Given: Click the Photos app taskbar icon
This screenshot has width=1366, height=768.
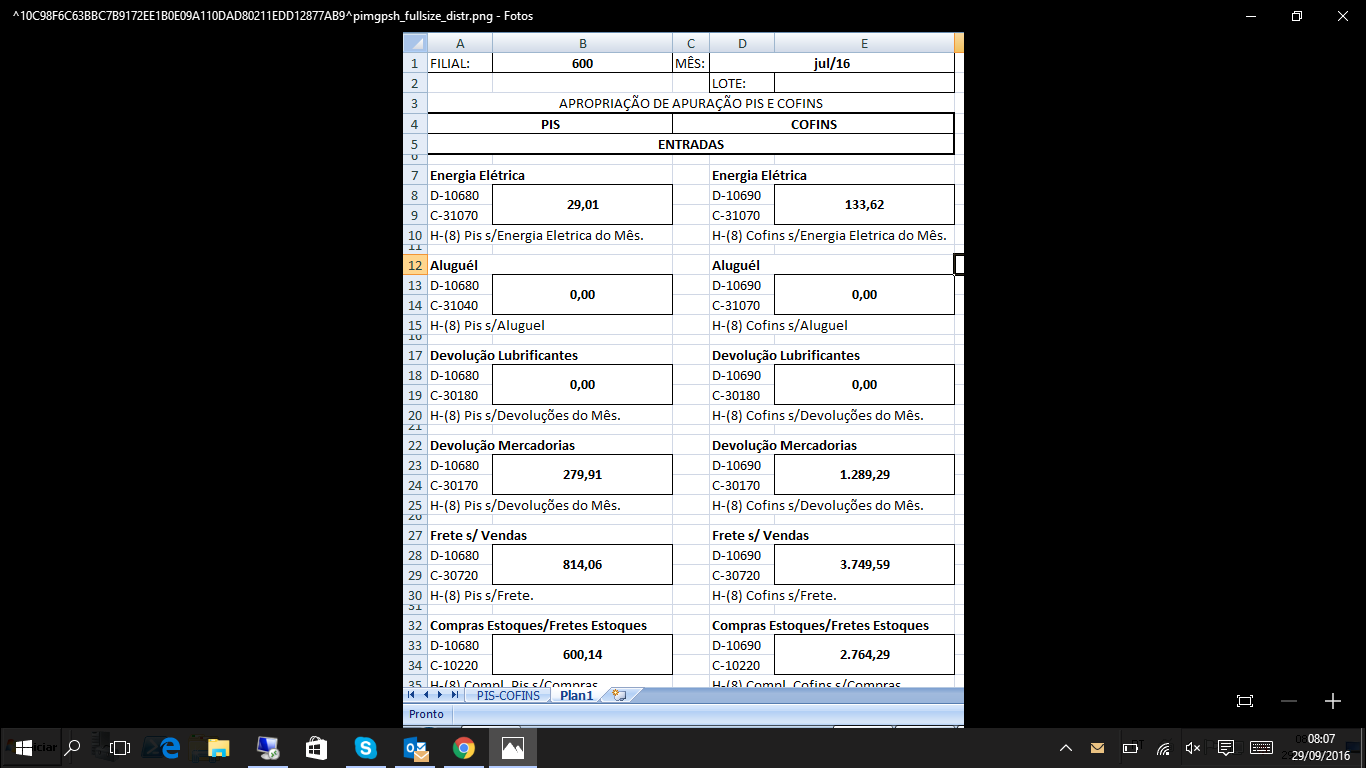Looking at the screenshot, I should [512, 747].
